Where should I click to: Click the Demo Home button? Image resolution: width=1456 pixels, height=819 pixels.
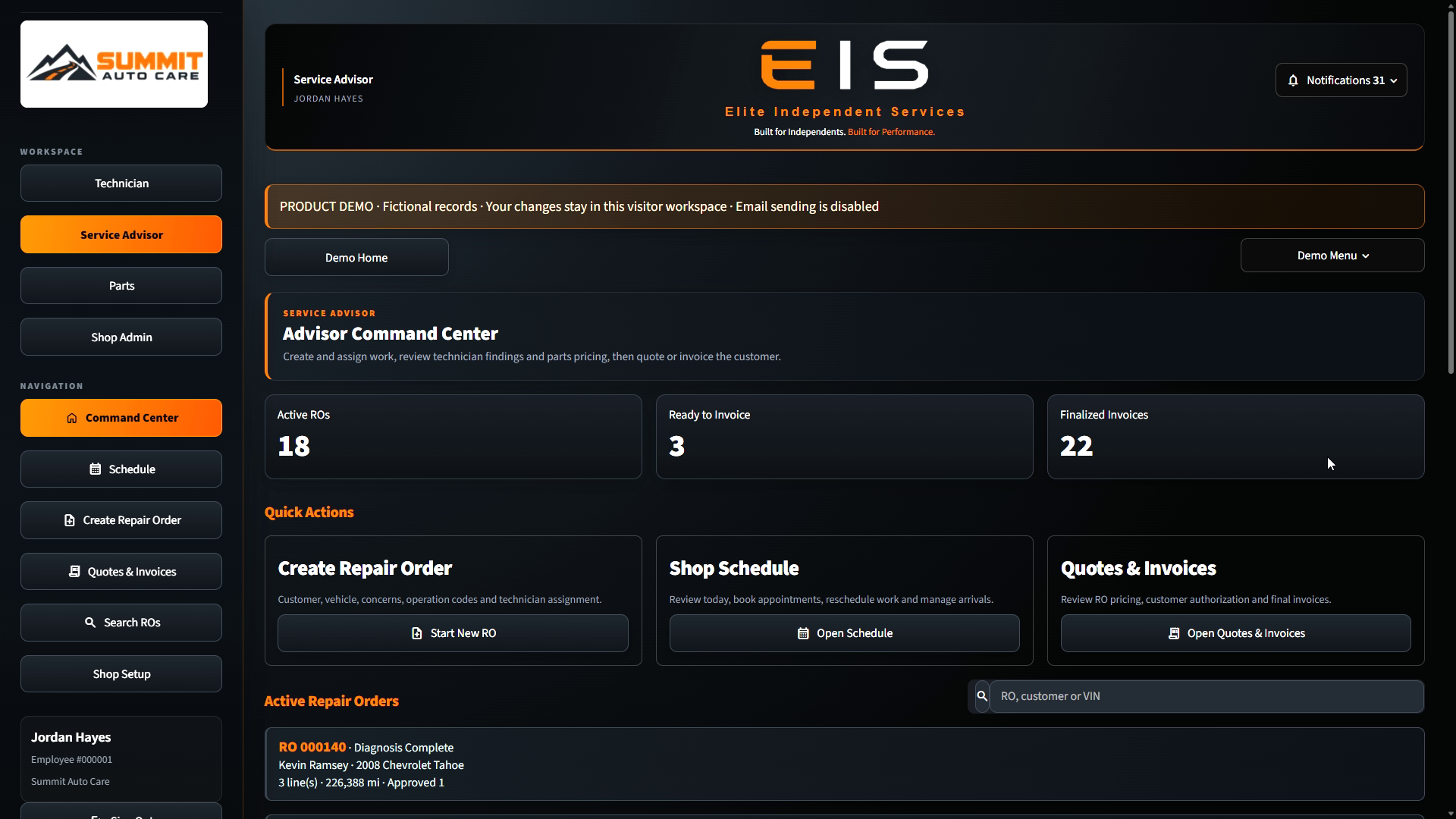356,258
